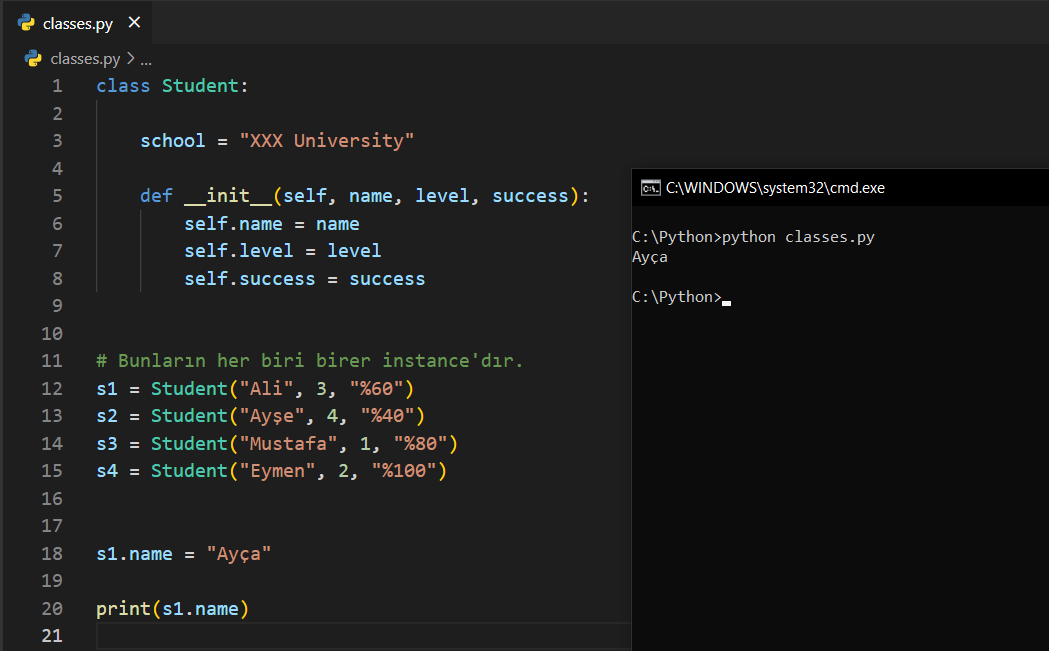The width and height of the screenshot is (1049, 651).
Task: Expand the breadcrumb ellipsis symbol list
Action: pos(146,59)
